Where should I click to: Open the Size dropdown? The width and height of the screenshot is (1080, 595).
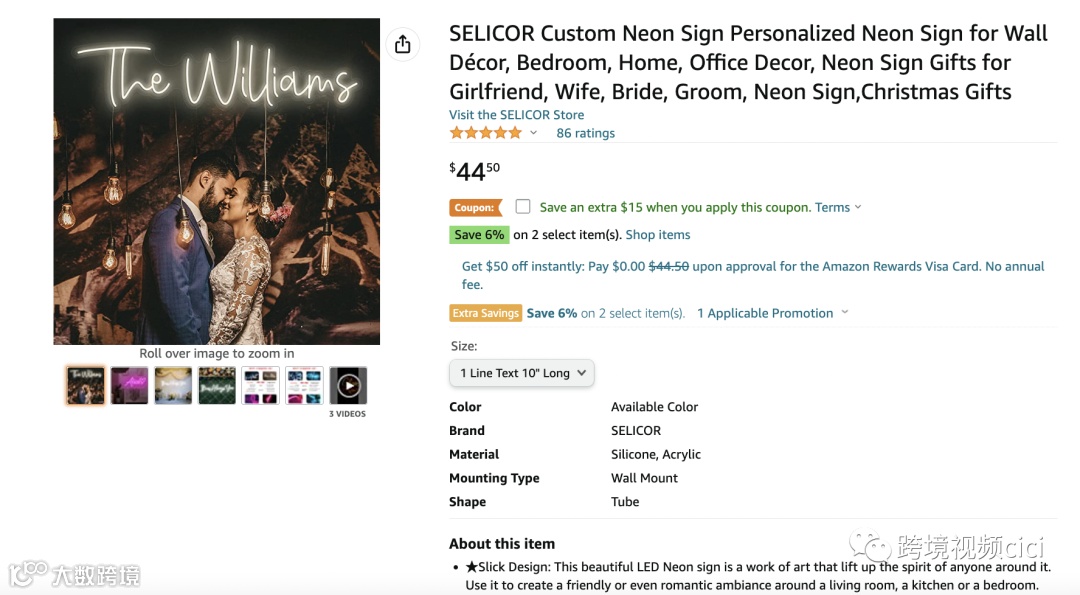click(x=522, y=373)
